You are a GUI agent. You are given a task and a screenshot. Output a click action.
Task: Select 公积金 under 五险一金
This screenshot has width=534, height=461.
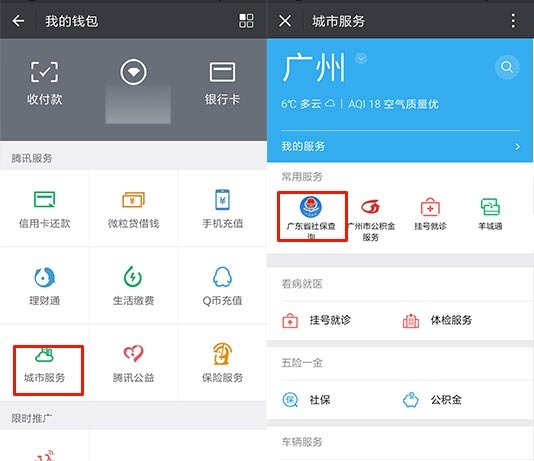tap(432, 400)
